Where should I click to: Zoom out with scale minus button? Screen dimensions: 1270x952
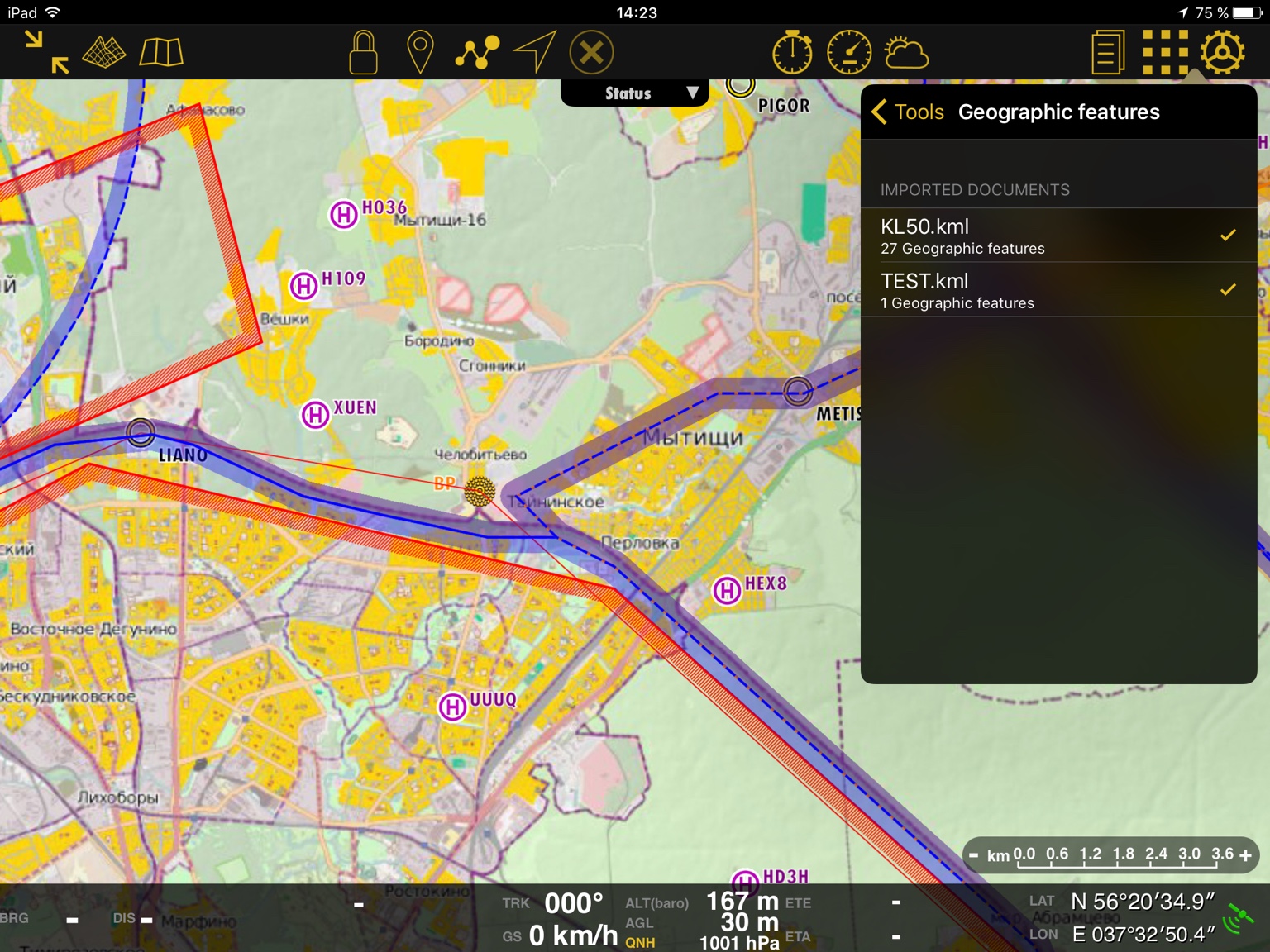point(974,856)
